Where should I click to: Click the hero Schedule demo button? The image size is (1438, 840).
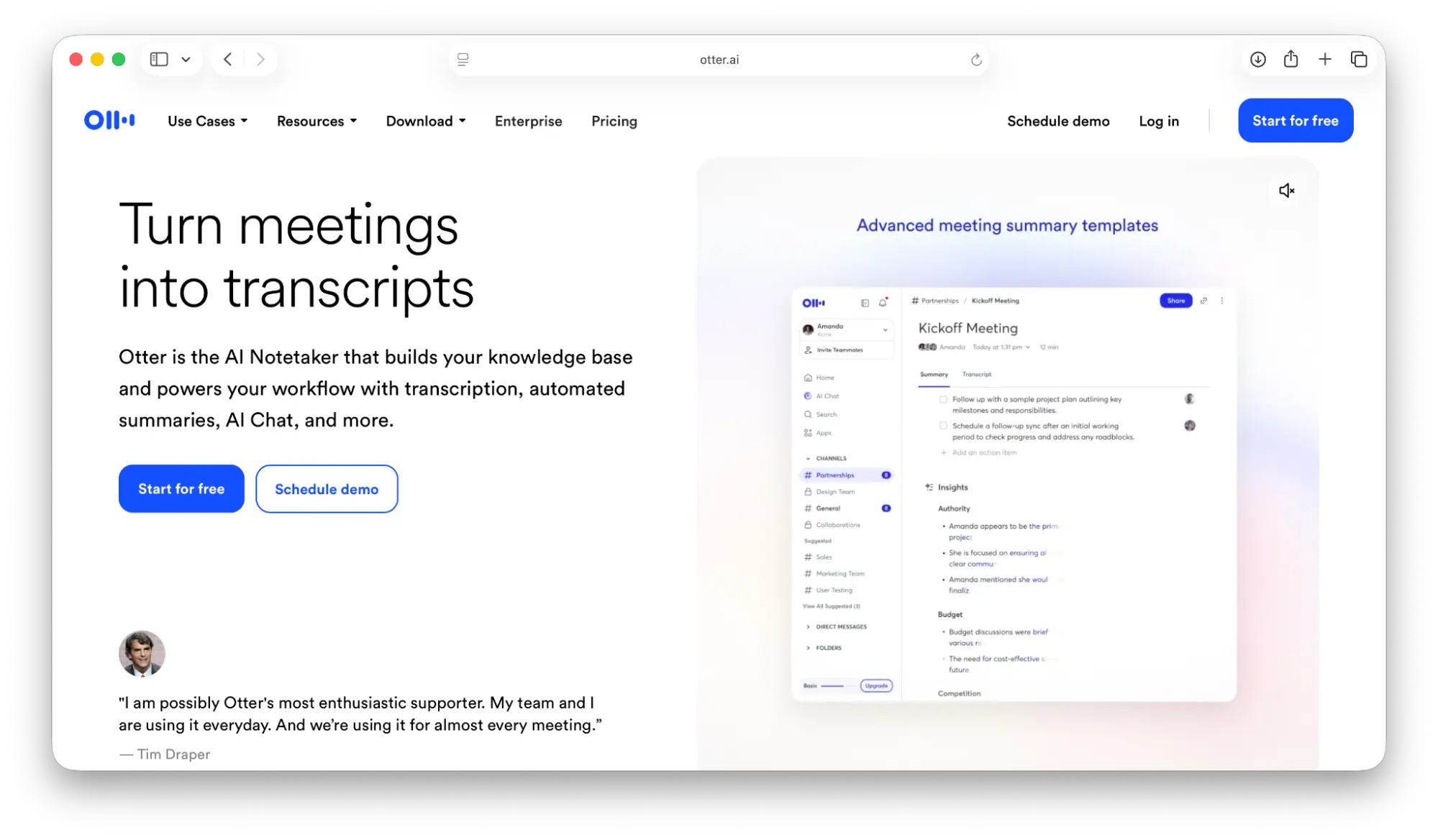[x=327, y=488]
